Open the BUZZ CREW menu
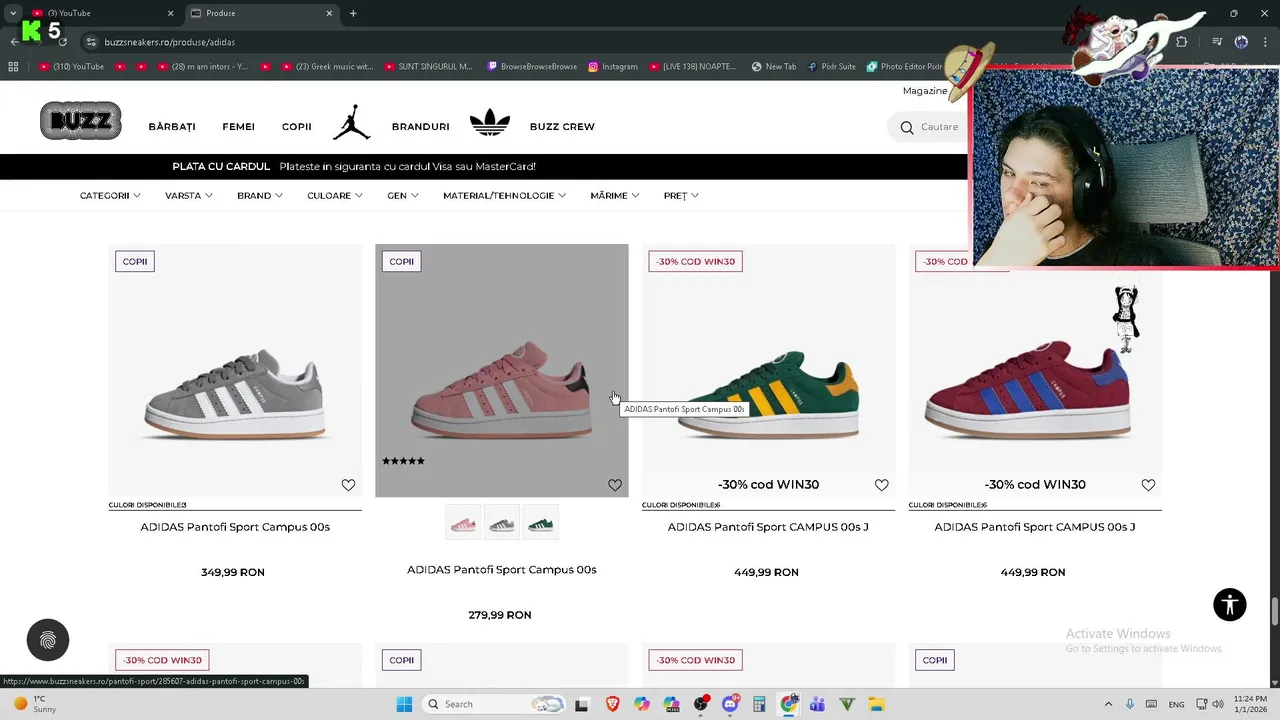Image resolution: width=1280 pixels, height=720 pixels. (562, 127)
